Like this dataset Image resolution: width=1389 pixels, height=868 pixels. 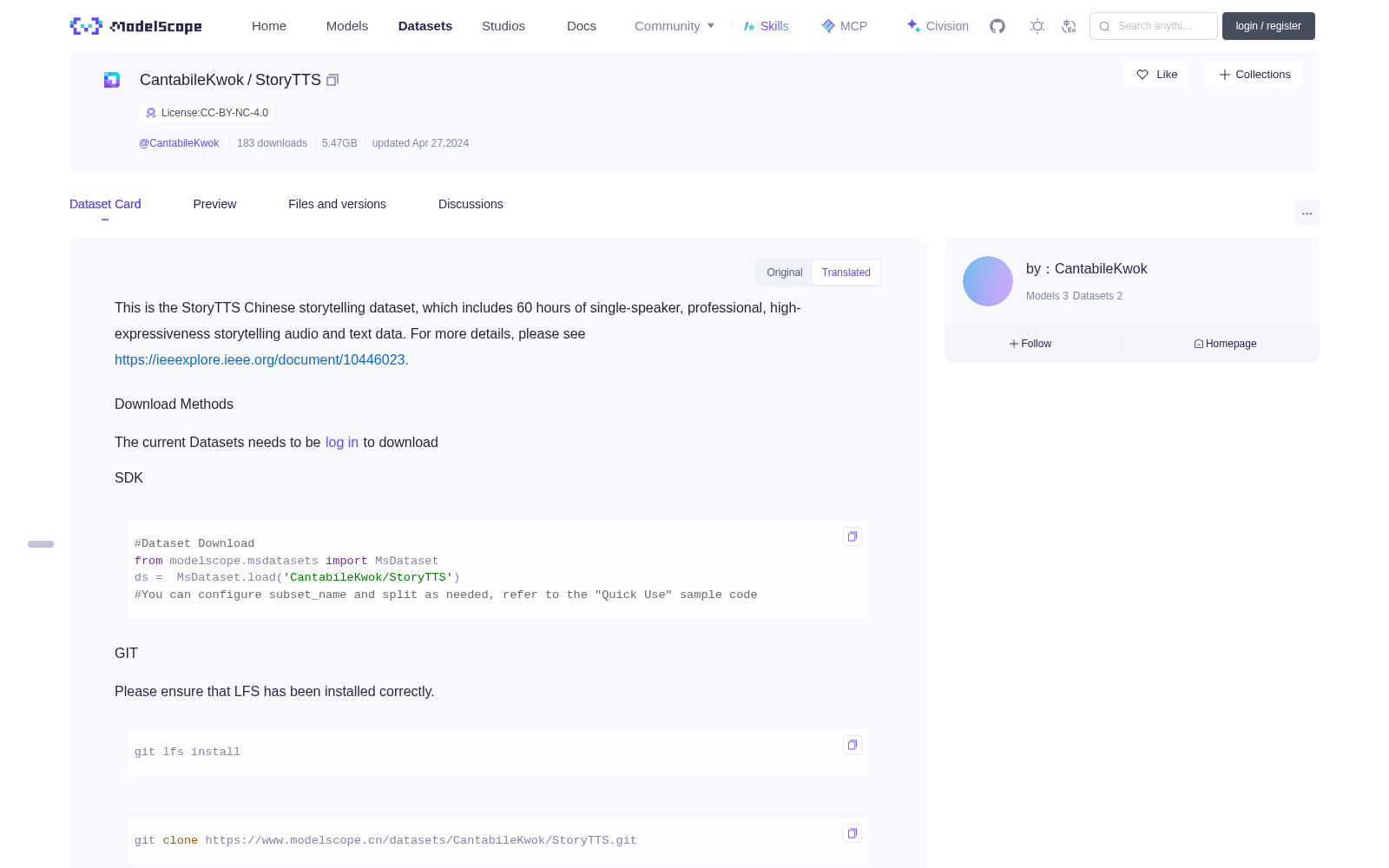(1155, 75)
